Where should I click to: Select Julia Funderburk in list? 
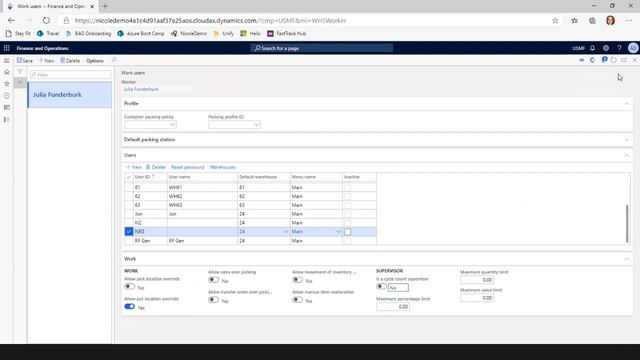[69, 95]
